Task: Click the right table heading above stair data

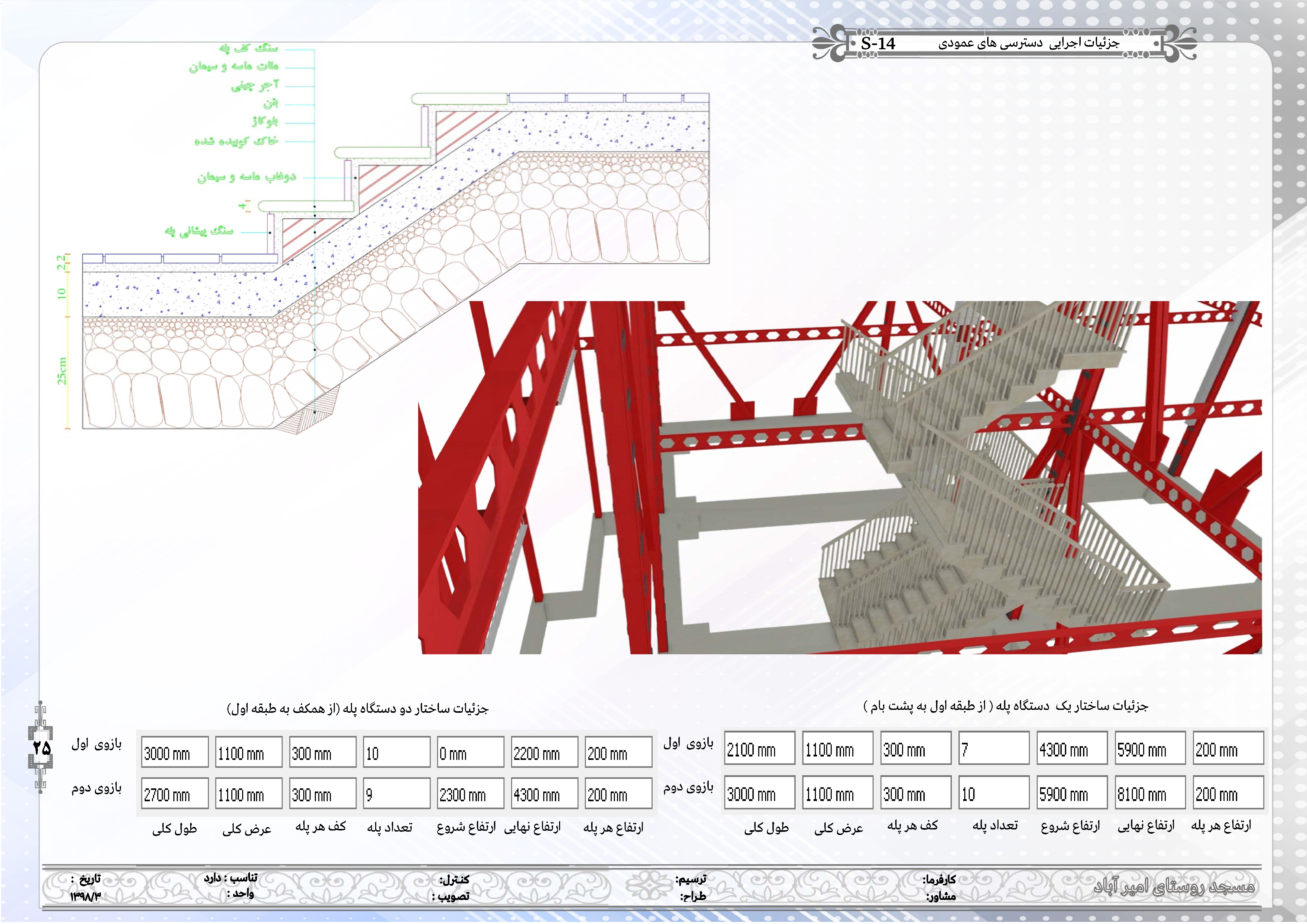Action: (x=1006, y=706)
